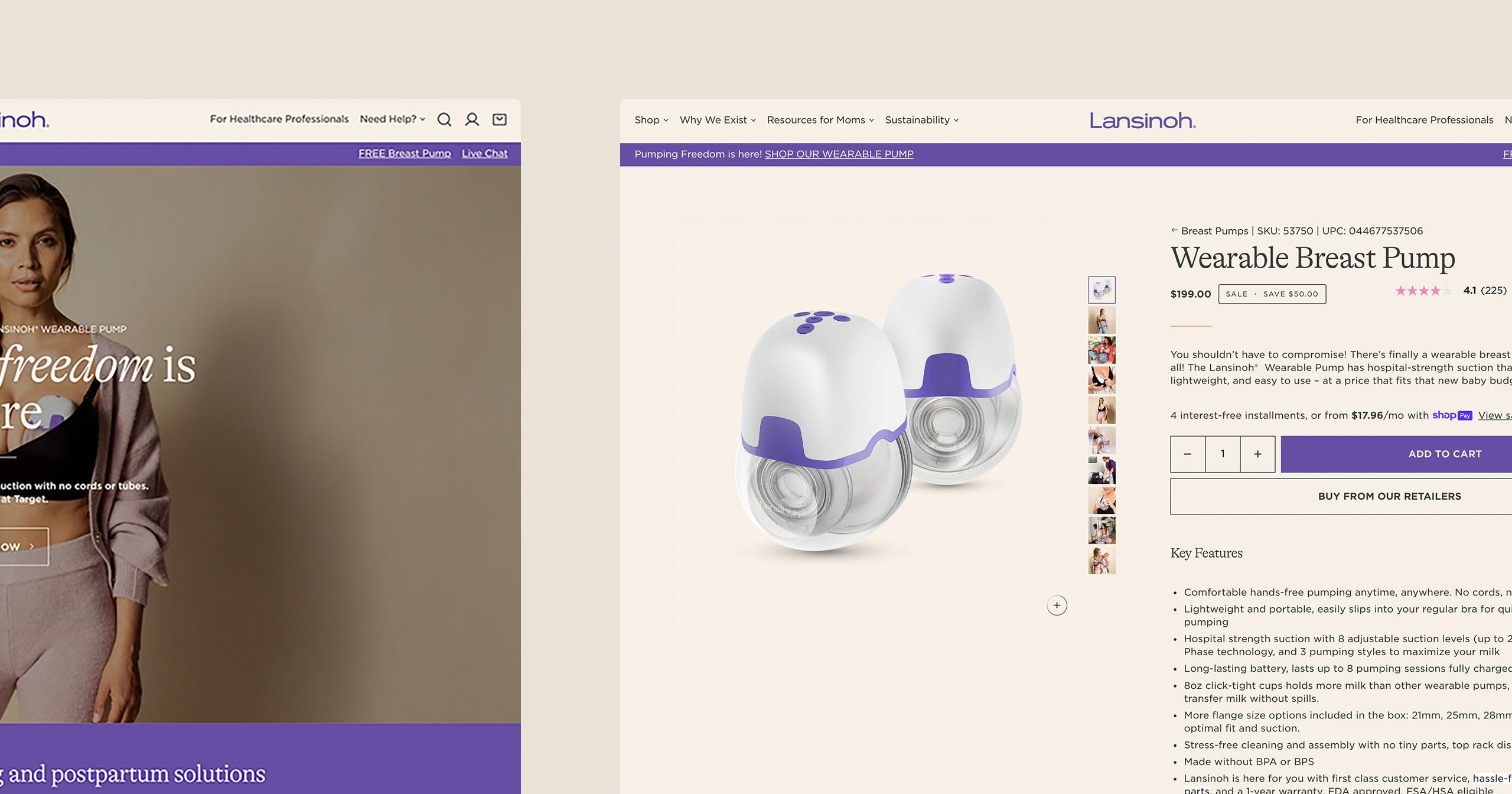Click the Need Help? menu item
This screenshot has width=1512, height=794.
click(390, 119)
